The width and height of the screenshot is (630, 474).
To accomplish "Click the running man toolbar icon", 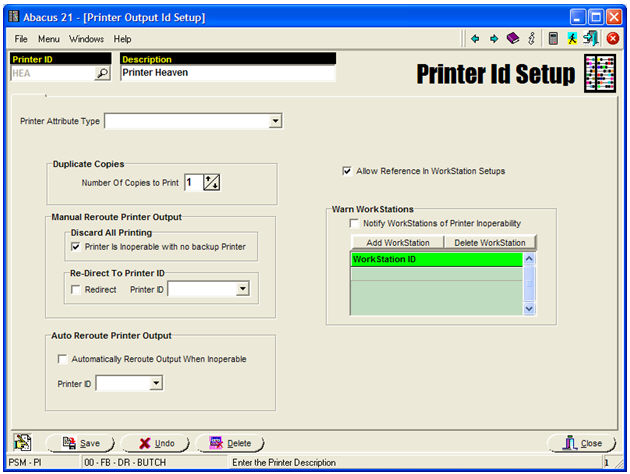I will (572, 38).
